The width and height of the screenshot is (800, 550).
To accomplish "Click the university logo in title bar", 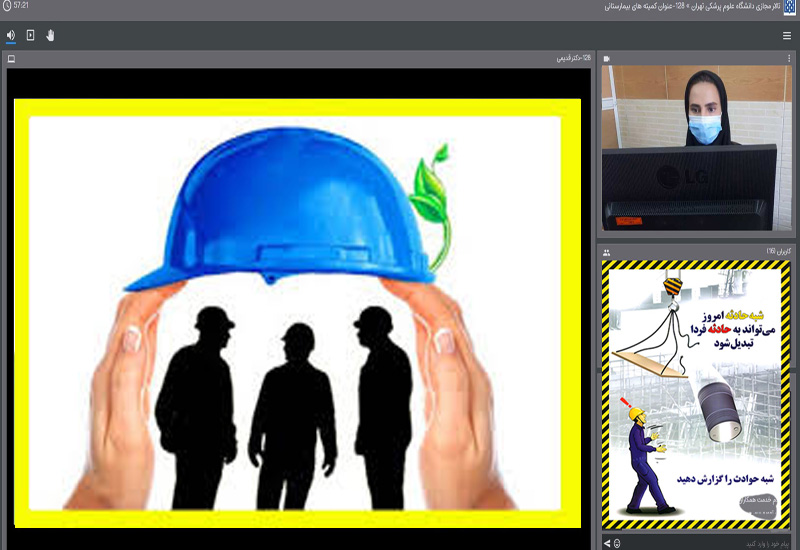I will tap(790, 7).
